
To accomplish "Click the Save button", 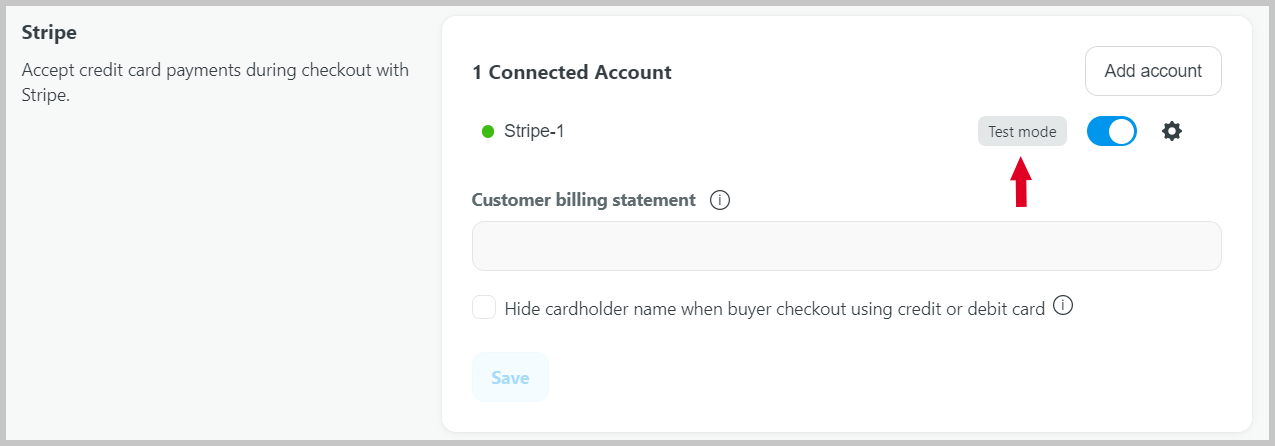I will click(x=510, y=377).
